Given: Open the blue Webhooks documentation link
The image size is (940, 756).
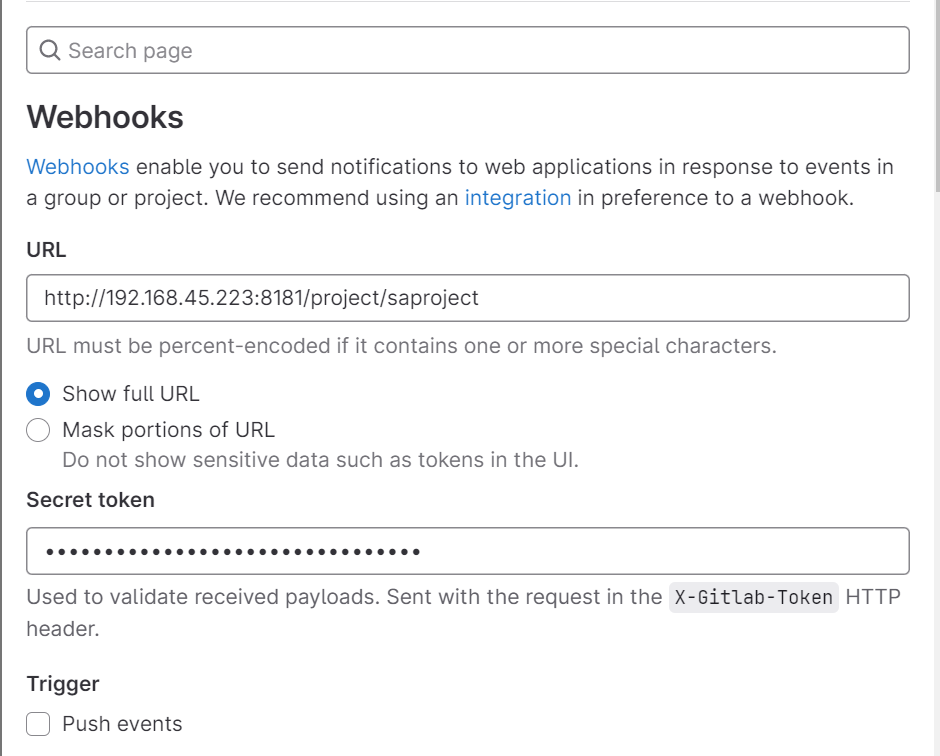Looking at the screenshot, I should point(77,166).
